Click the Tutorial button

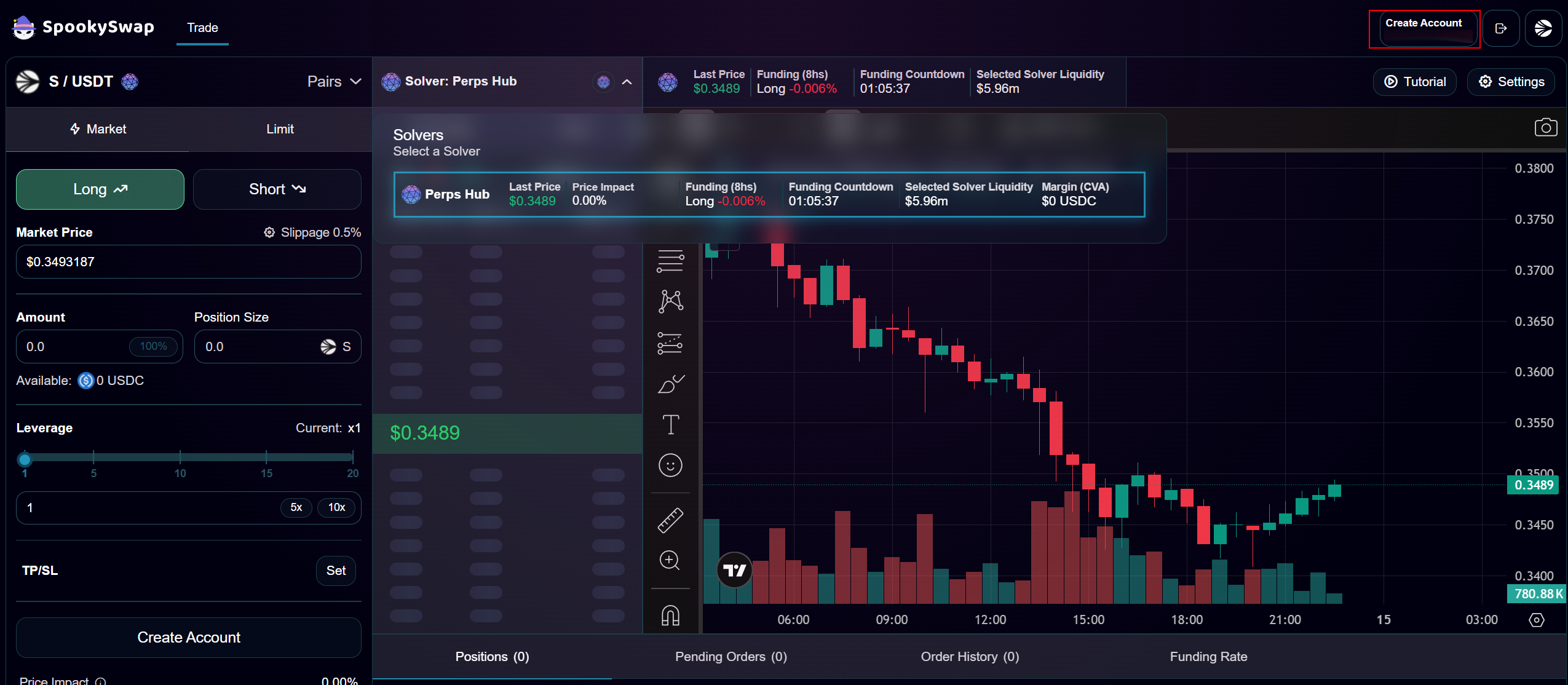[x=1414, y=82]
